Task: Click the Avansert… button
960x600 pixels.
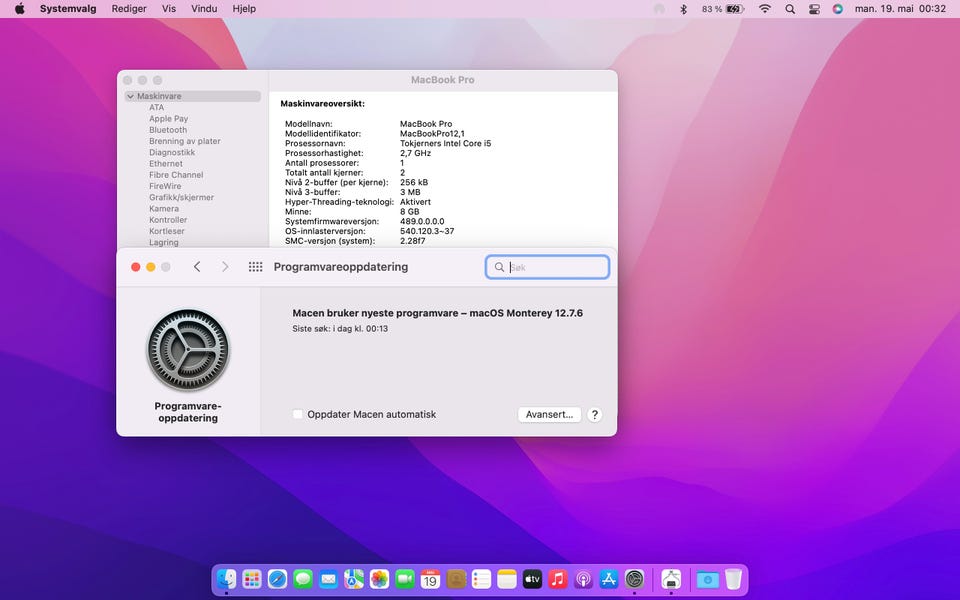Action: coord(549,414)
